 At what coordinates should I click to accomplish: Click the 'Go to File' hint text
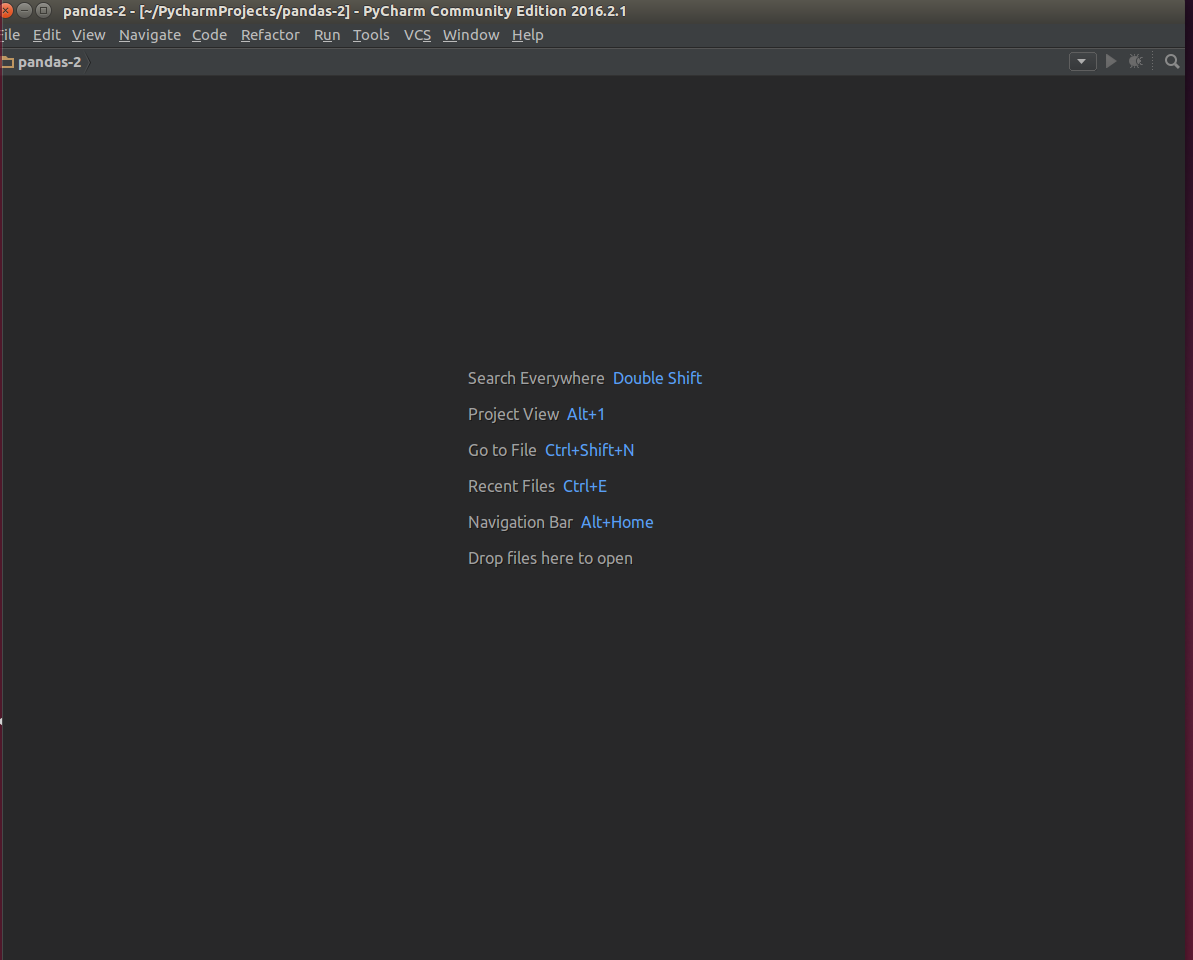502,450
